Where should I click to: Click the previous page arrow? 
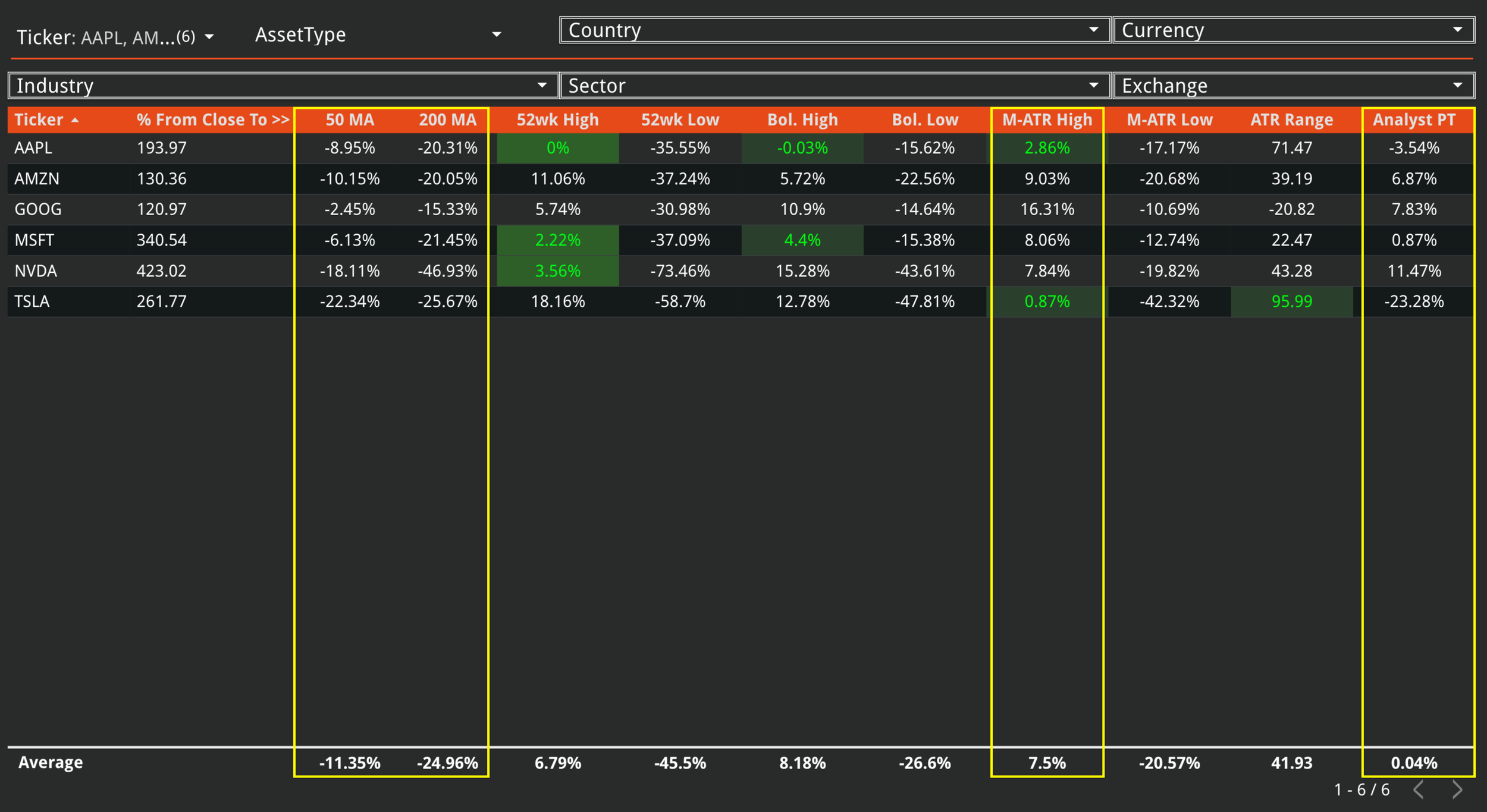pos(1419,789)
